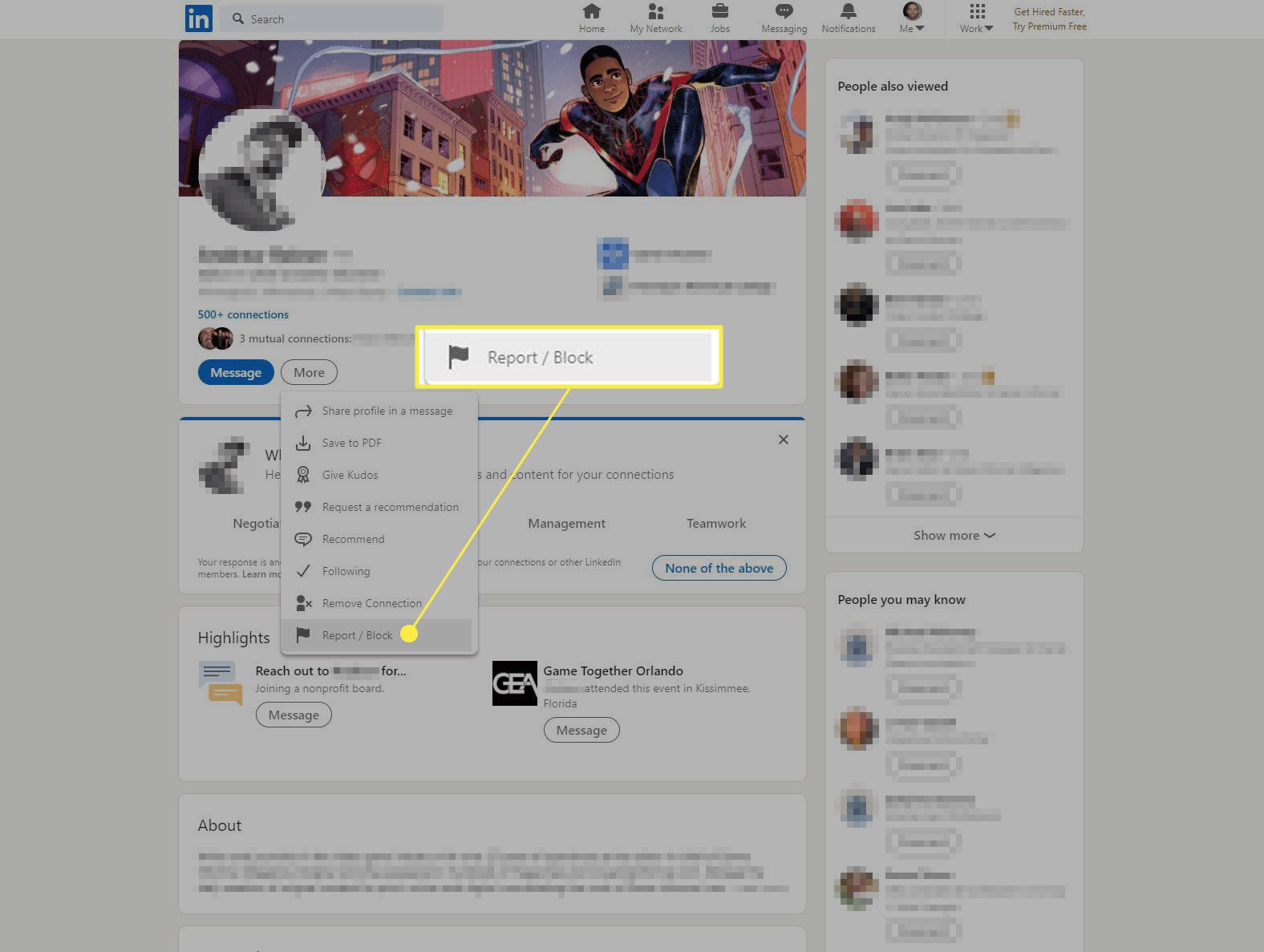This screenshot has height=952, width=1264.
Task: Click the speech bubble Recommend icon
Action: pyautogui.click(x=303, y=539)
